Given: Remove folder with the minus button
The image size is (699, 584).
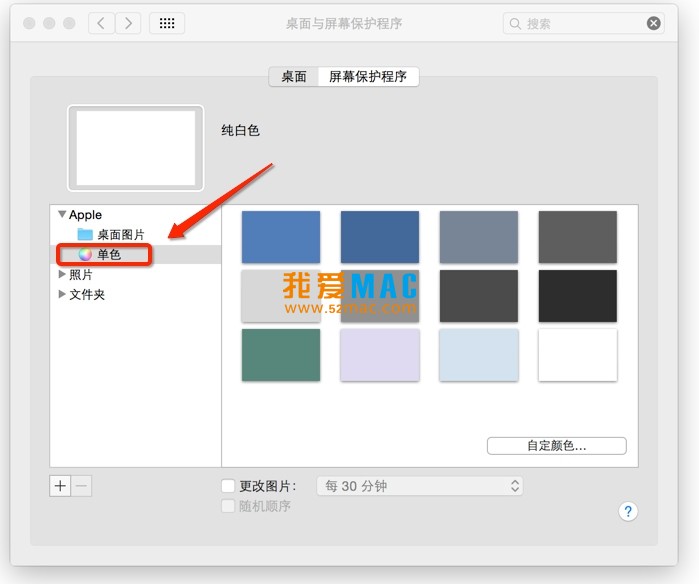Looking at the screenshot, I should (81, 486).
